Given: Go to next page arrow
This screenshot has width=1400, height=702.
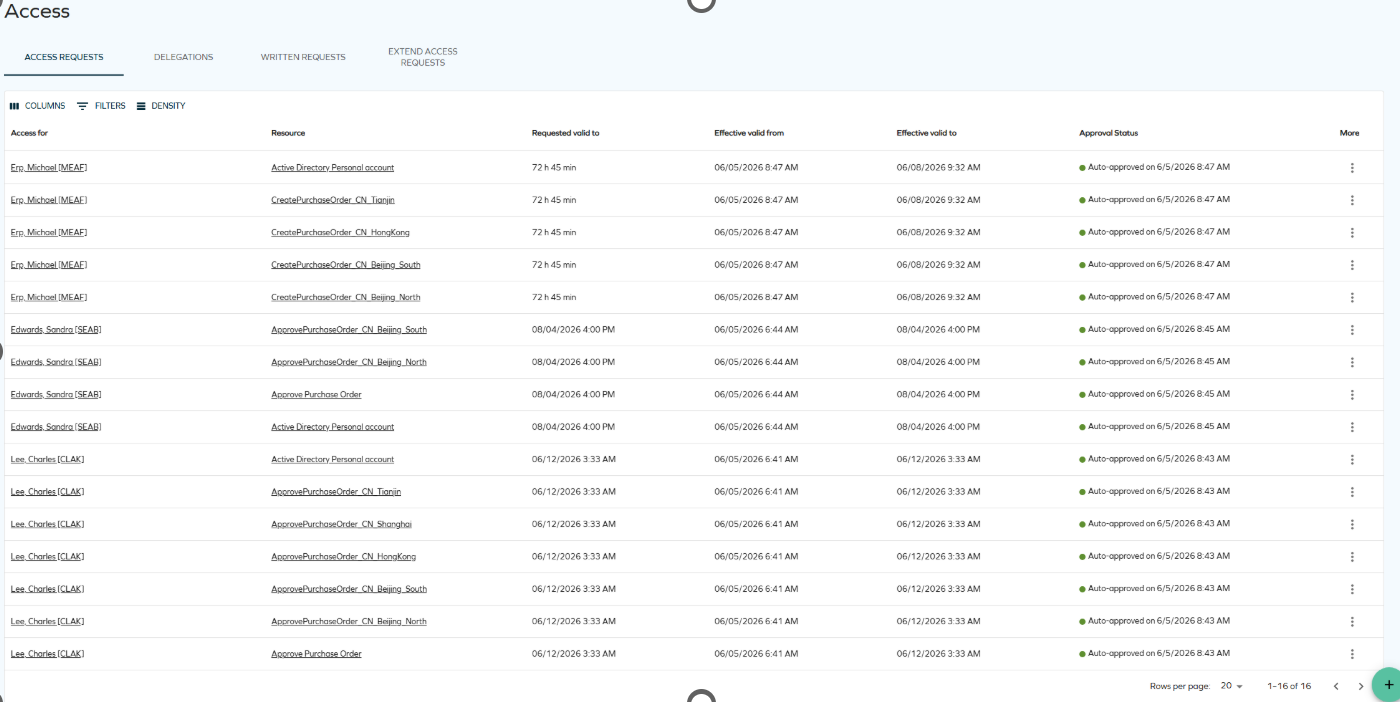Looking at the screenshot, I should [x=1360, y=686].
